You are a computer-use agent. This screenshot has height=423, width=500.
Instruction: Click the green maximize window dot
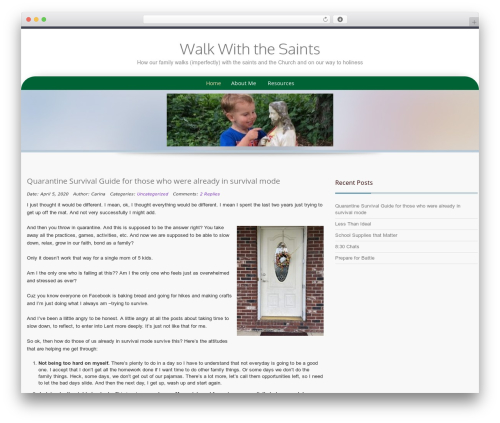tap(44, 19)
